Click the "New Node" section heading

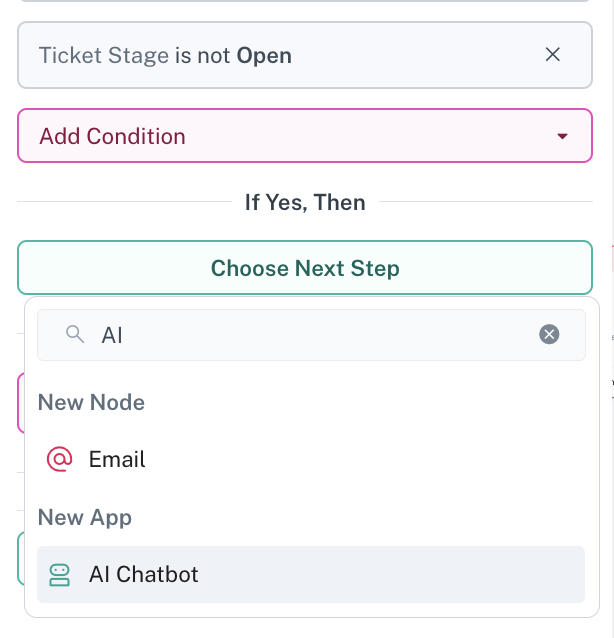(x=91, y=402)
